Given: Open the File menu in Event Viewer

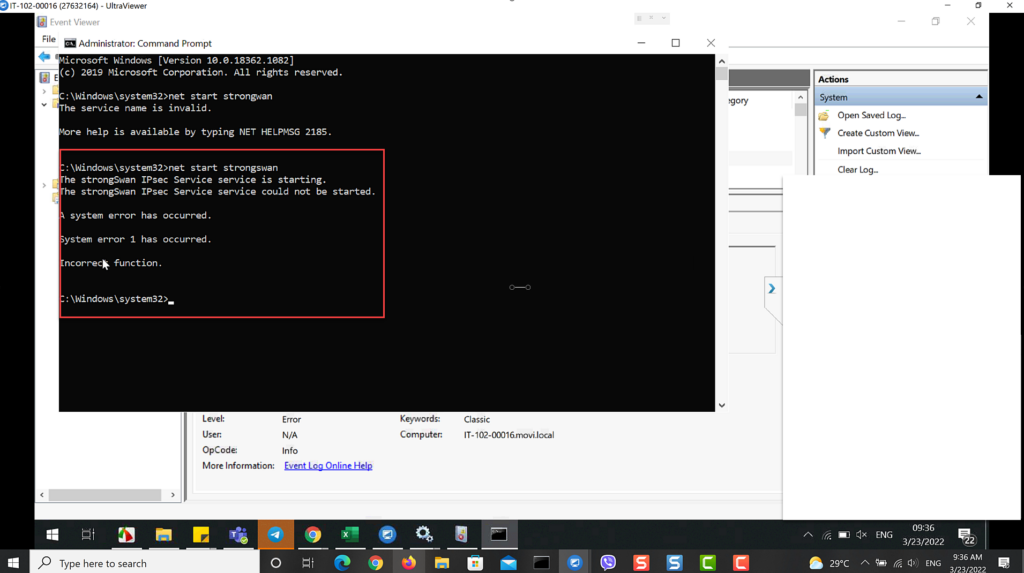Looking at the screenshot, I should [x=48, y=39].
